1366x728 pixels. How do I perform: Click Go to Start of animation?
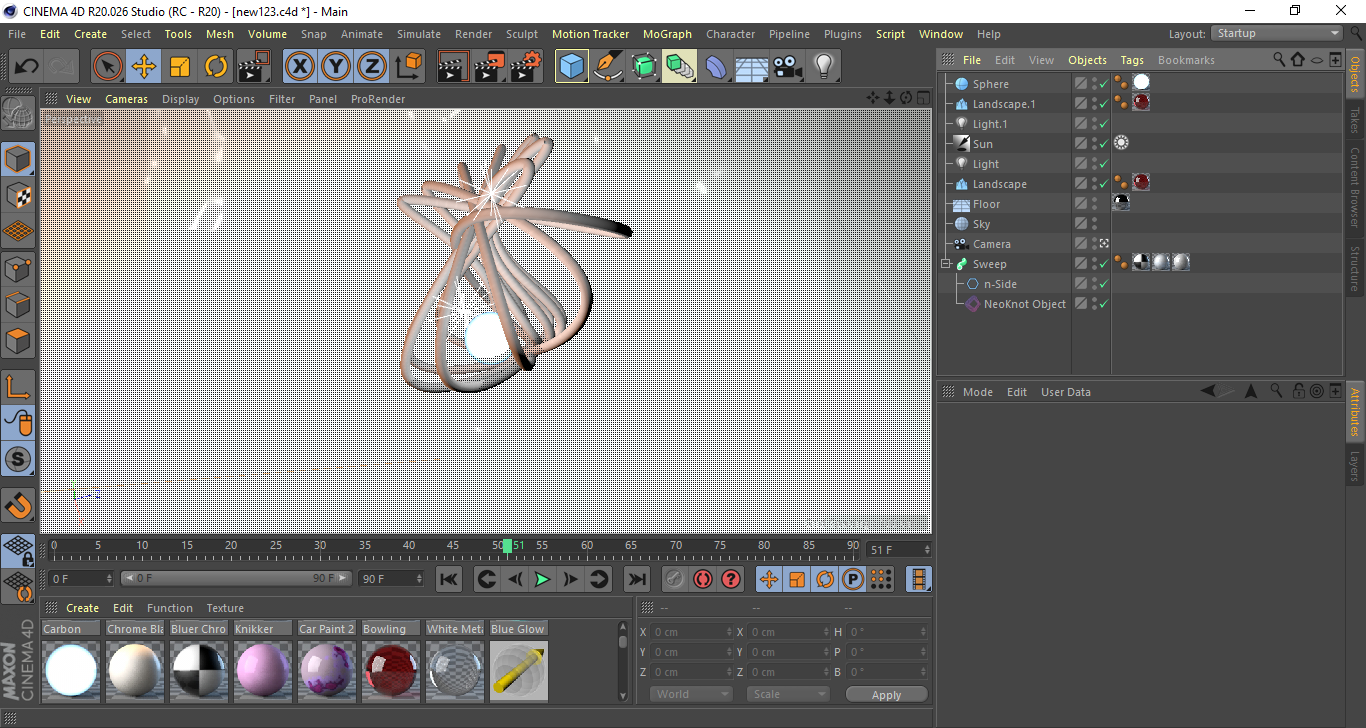point(449,579)
